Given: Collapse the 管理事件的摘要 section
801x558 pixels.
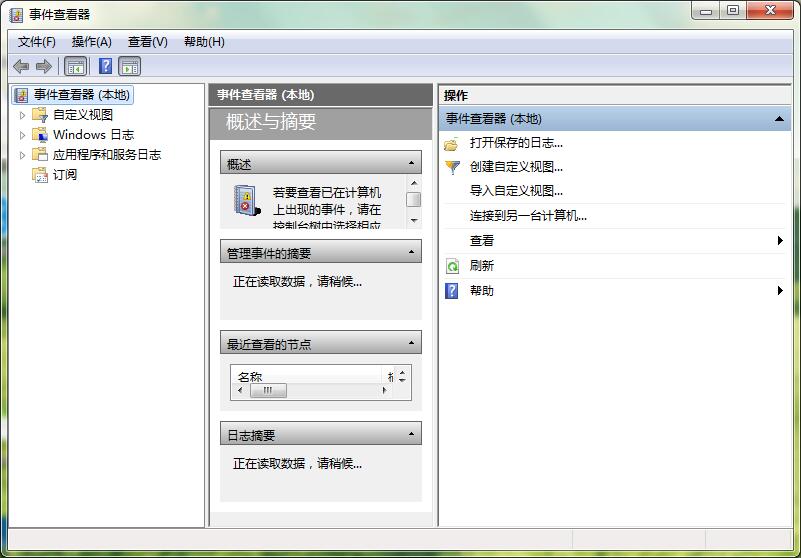Looking at the screenshot, I should (411, 253).
